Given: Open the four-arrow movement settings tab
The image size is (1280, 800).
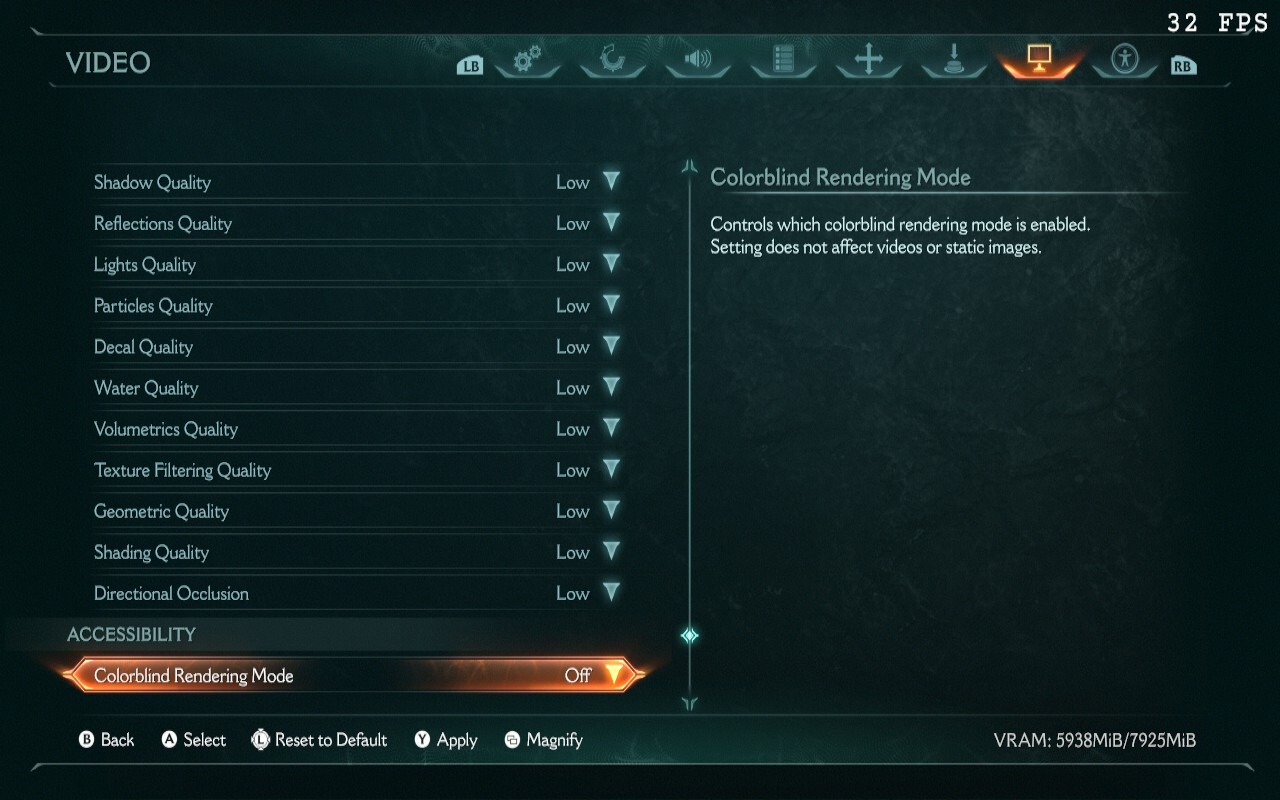Looking at the screenshot, I should (x=868, y=60).
